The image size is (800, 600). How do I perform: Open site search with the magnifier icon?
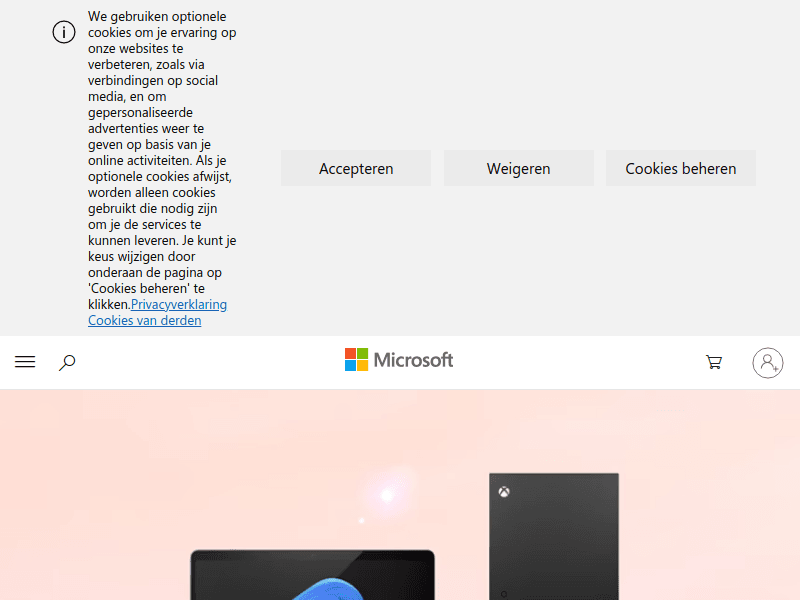67,362
